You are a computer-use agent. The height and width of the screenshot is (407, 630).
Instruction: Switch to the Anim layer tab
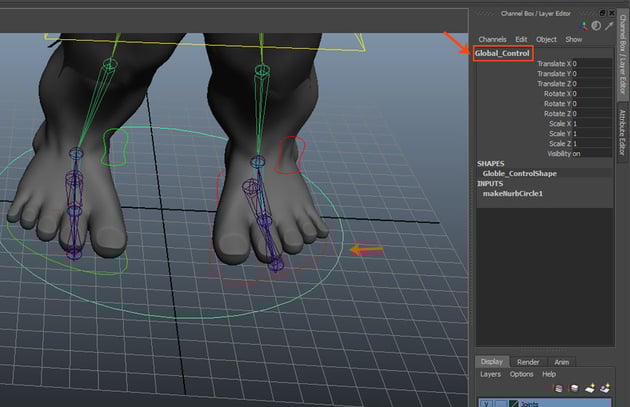(563, 362)
